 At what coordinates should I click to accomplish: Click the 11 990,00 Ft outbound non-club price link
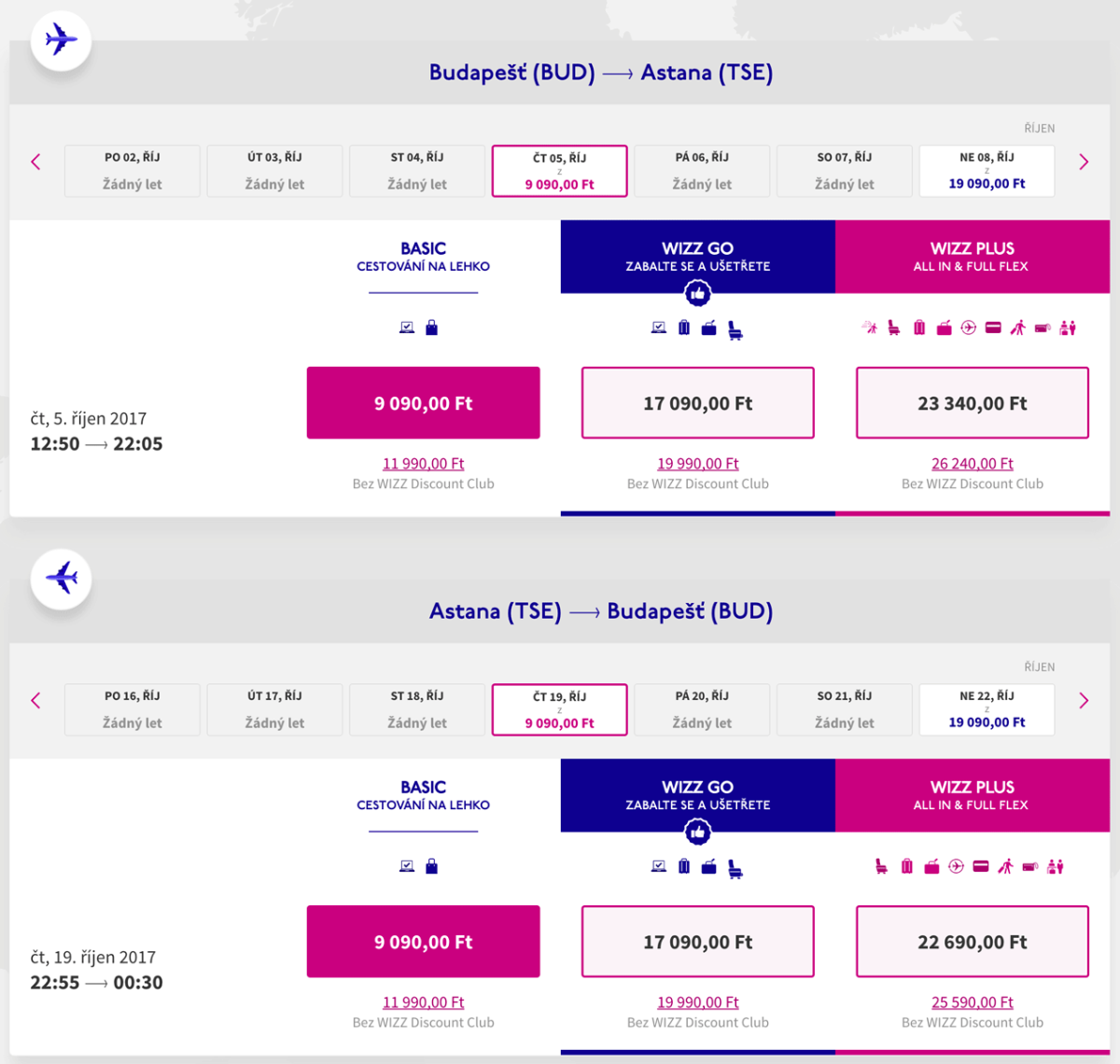(423, 464)
